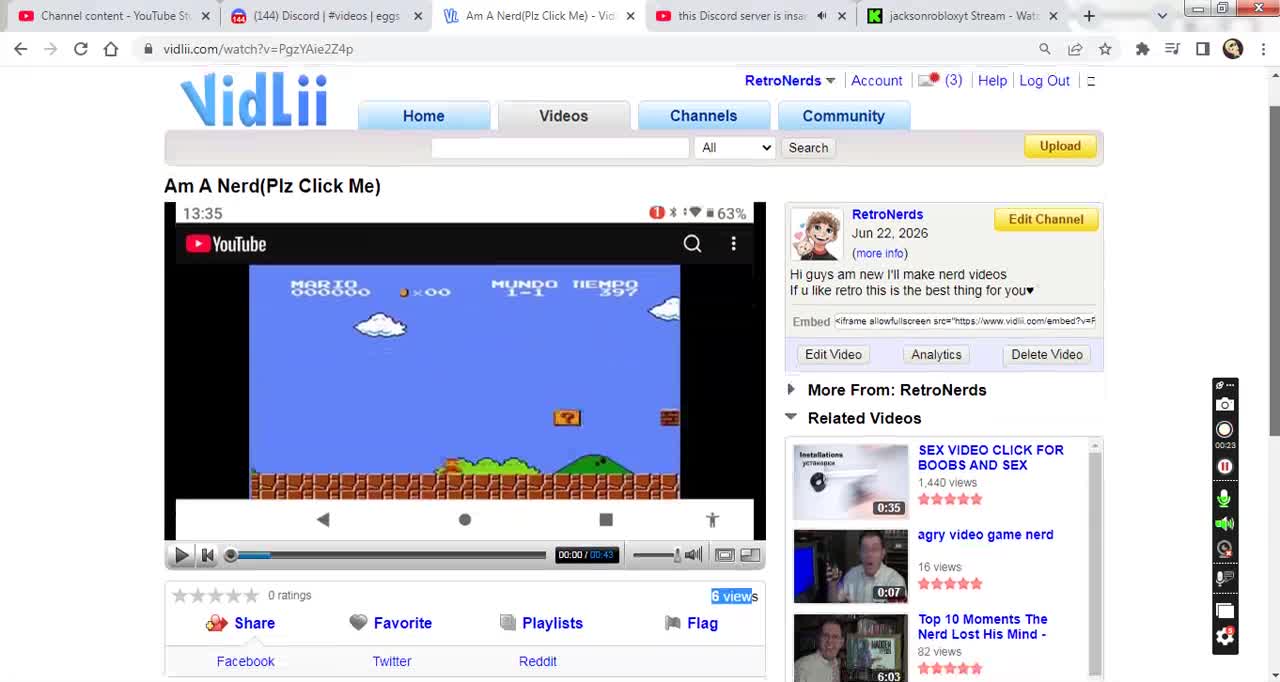Screen dimensions: 1280x682
Task: Open Chrome's side panel icon
Action: (1203, 49)
